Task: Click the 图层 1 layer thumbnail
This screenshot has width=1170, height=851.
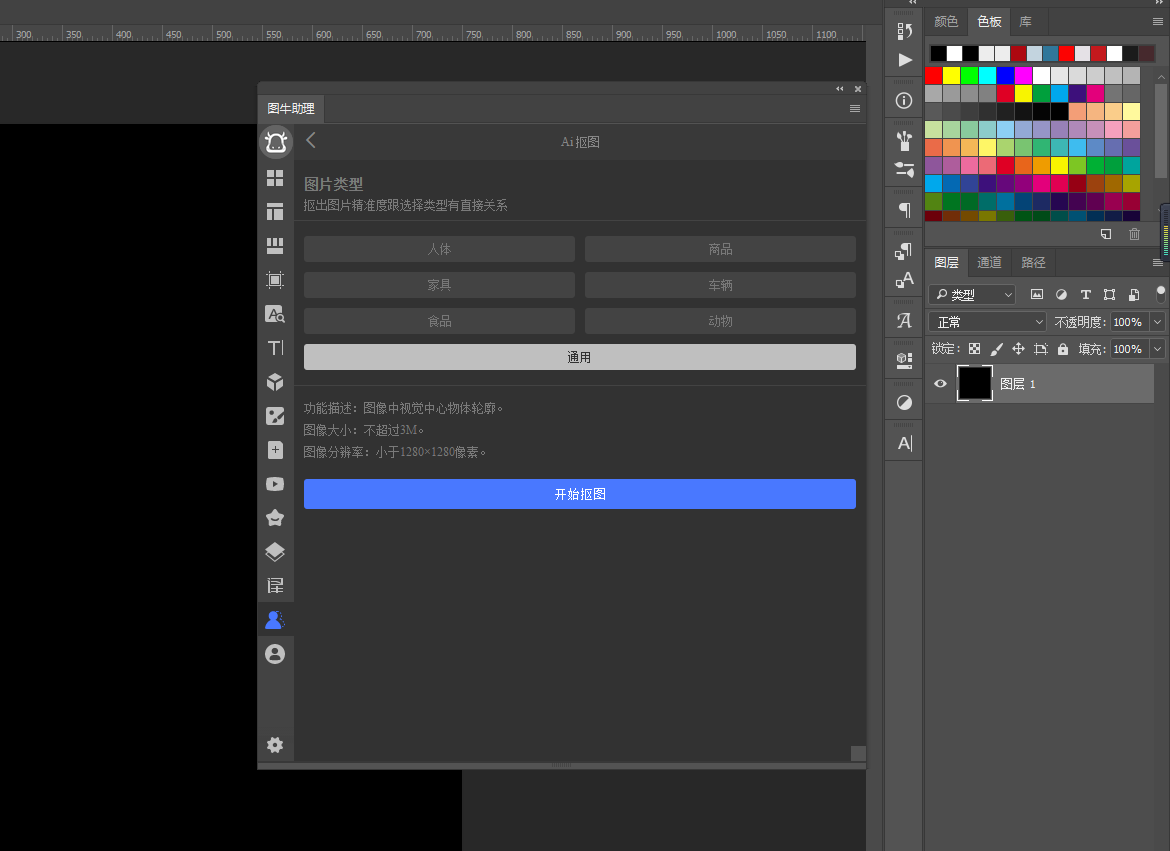Action: pyautogui.click(x=974, y=383)
